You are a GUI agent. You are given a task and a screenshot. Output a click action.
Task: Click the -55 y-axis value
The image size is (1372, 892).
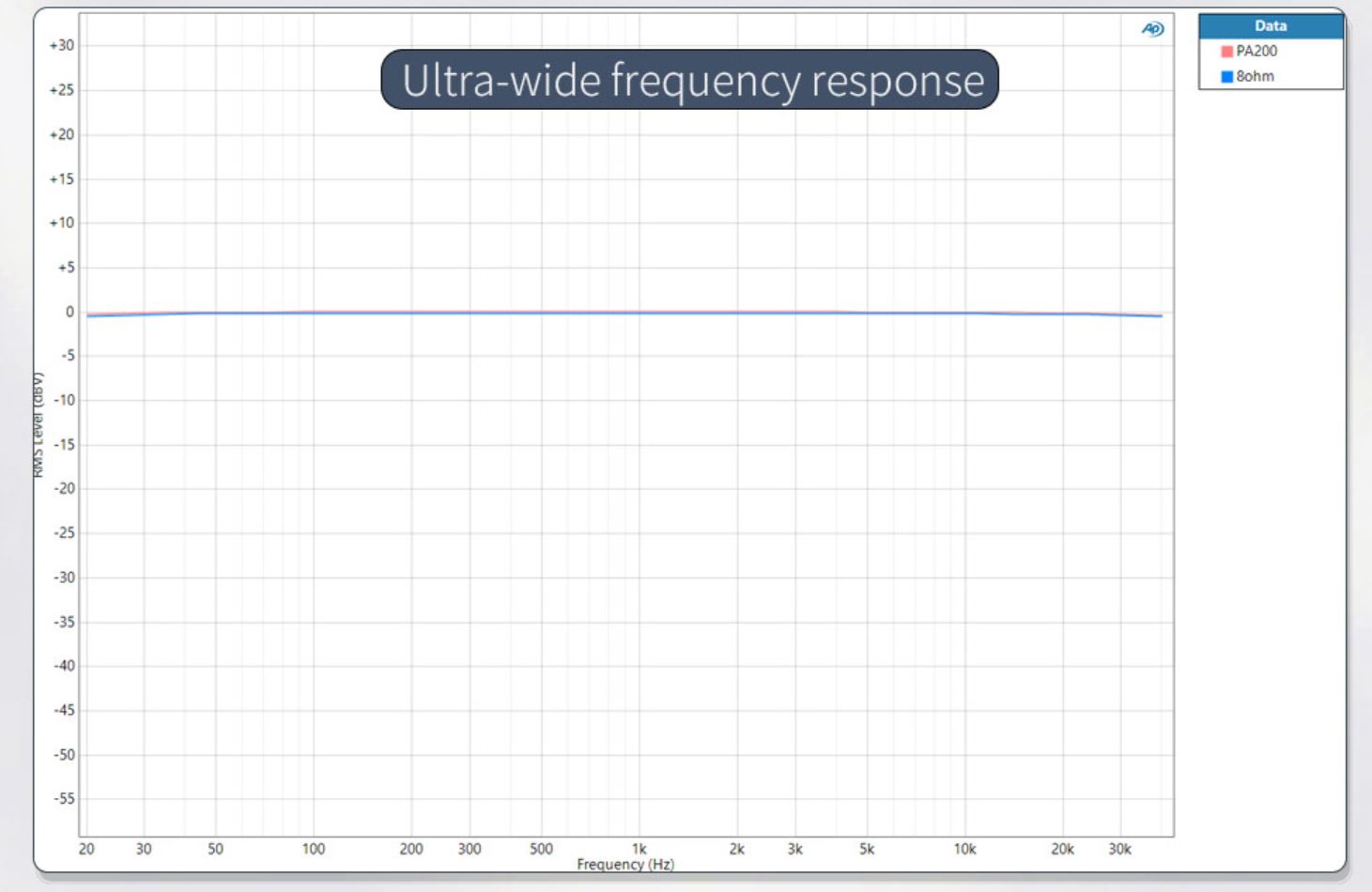coord(64,799)
